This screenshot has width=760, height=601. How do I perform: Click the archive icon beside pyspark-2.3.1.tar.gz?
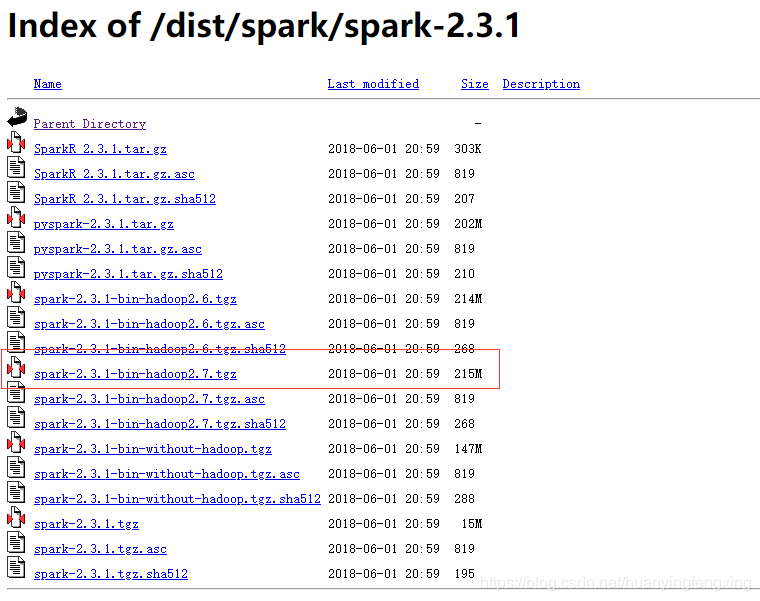(x=16, y=218)
